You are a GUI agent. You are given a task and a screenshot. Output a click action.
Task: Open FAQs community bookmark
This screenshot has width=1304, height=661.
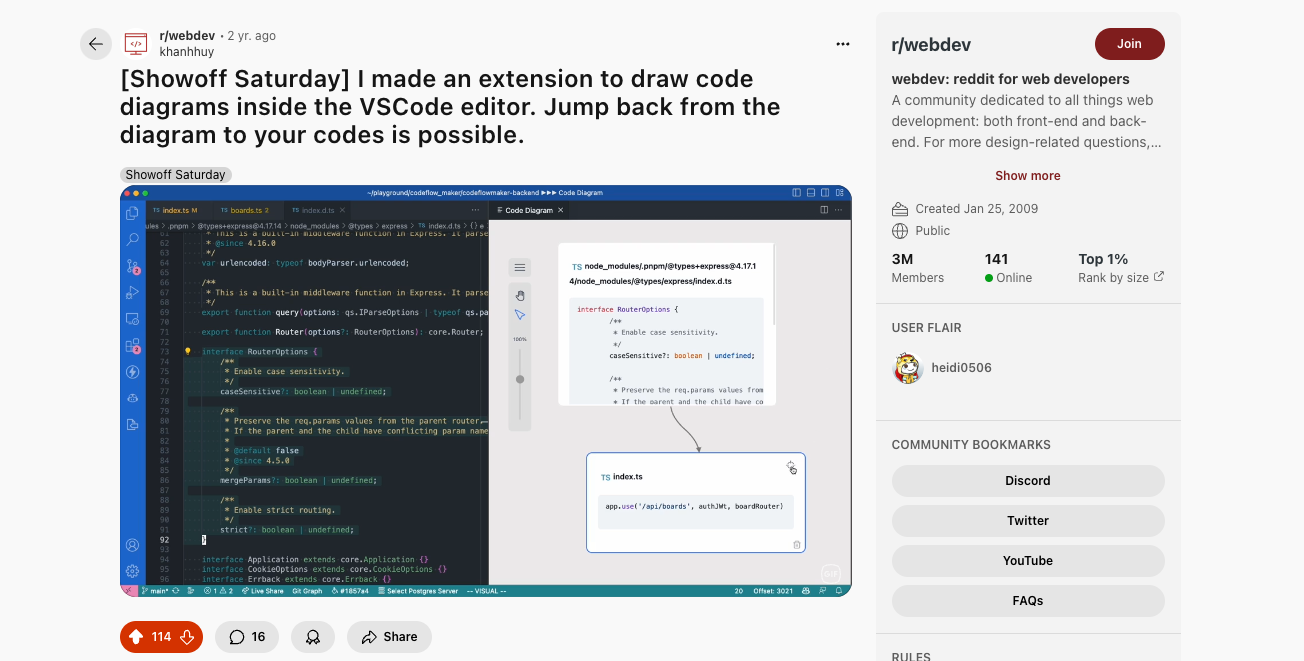click(x=1028, y=601)
